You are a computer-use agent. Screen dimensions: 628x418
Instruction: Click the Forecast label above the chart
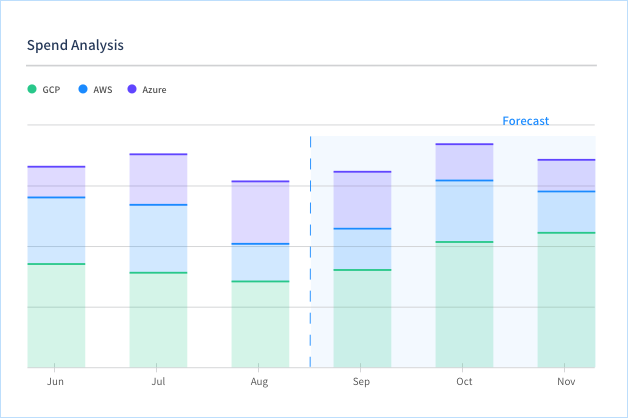point(525,121)
